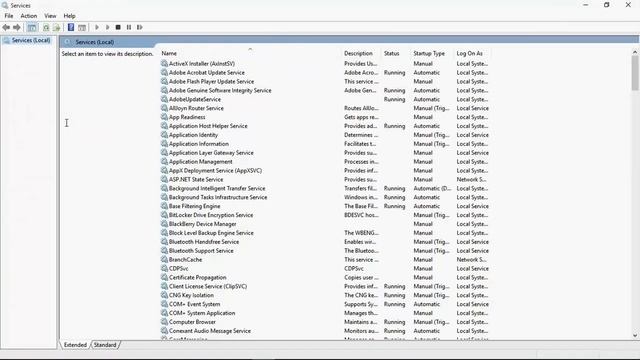Click the gear icon beside COM+ Event System
This screenshot has height=360, width=640.
(x=164, y=304)
